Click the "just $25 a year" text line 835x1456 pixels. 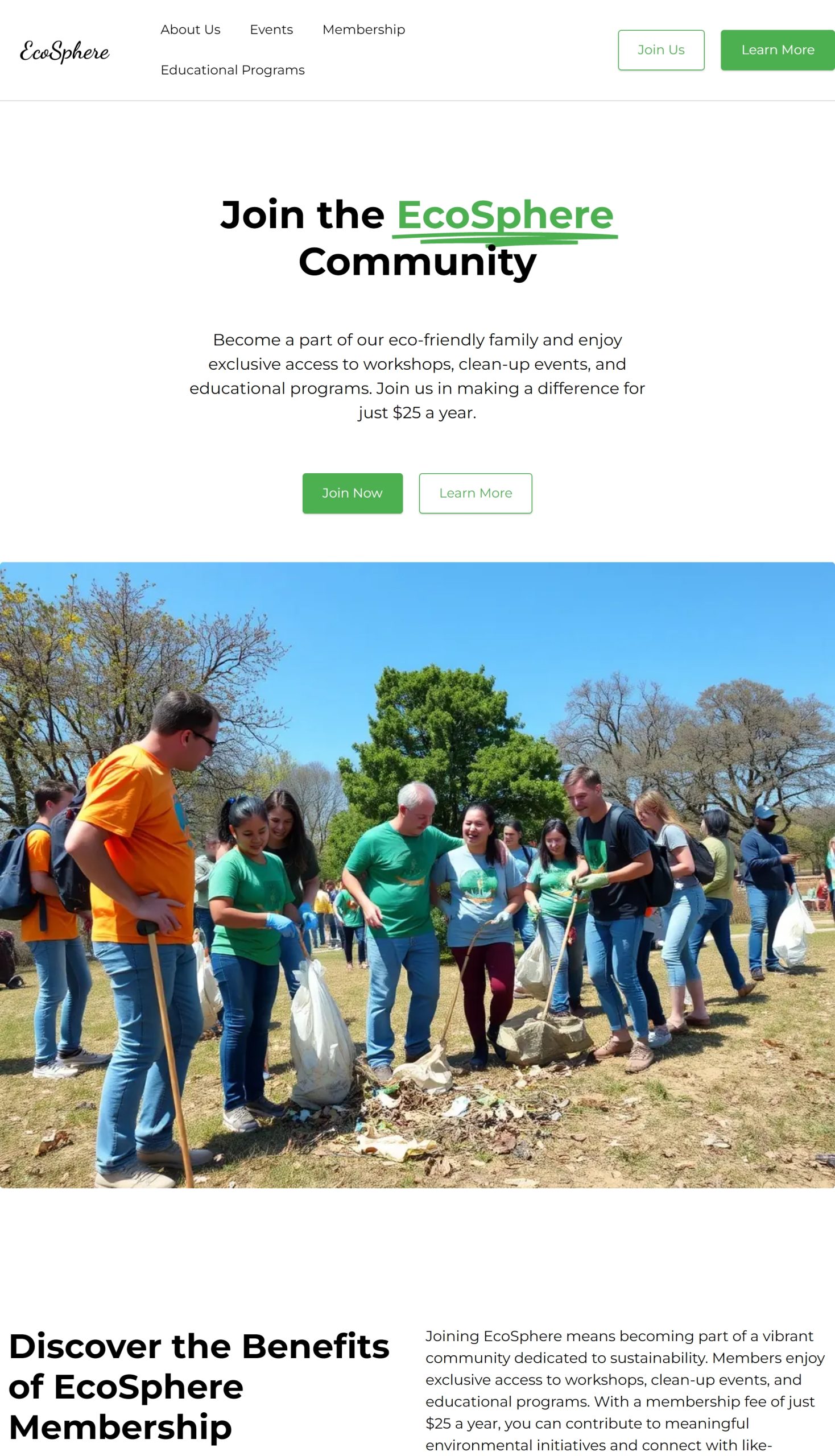coord(418,413)
